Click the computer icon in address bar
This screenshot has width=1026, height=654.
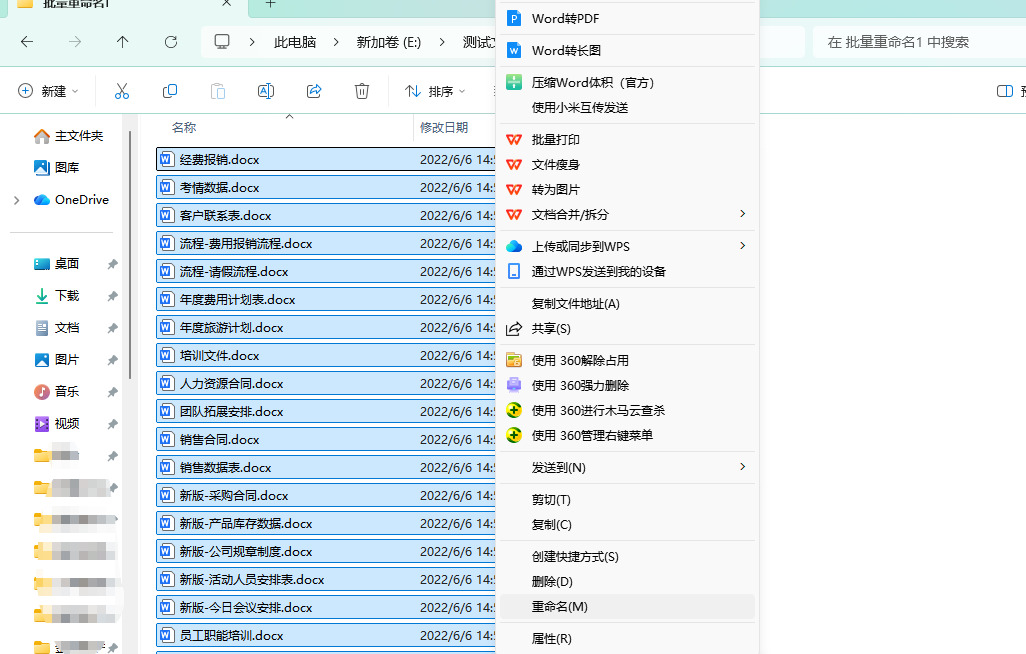click(x=222, y=42)
